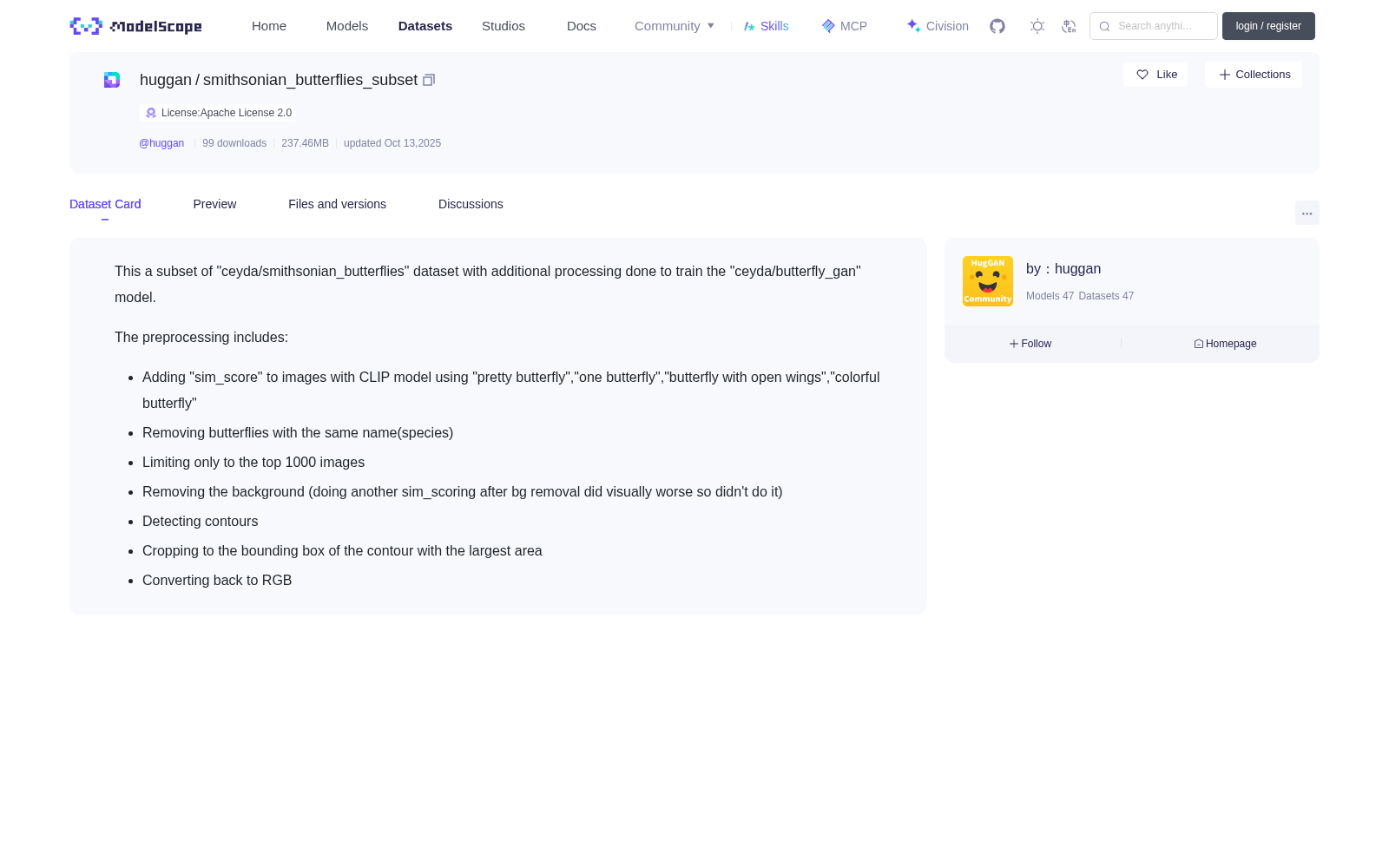The width and height of the screenshot is (1389, 868).
Task: Switch to Files and versions tab
Action: [337, 204]
